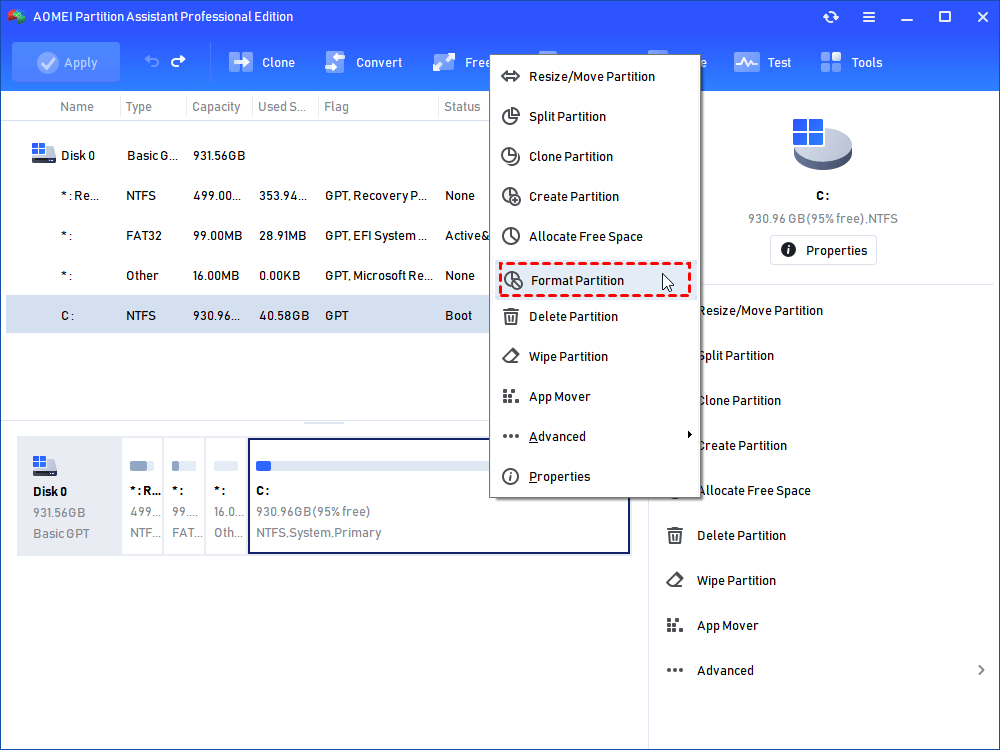
Task: Select Resize/Move Partition from context menu
Action: point(591,77)
